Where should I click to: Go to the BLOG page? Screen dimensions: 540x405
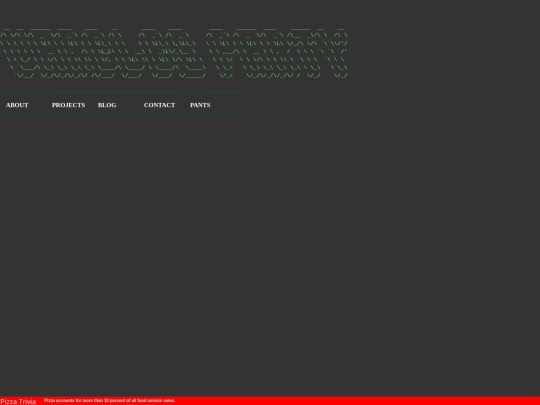click(107, 105)
